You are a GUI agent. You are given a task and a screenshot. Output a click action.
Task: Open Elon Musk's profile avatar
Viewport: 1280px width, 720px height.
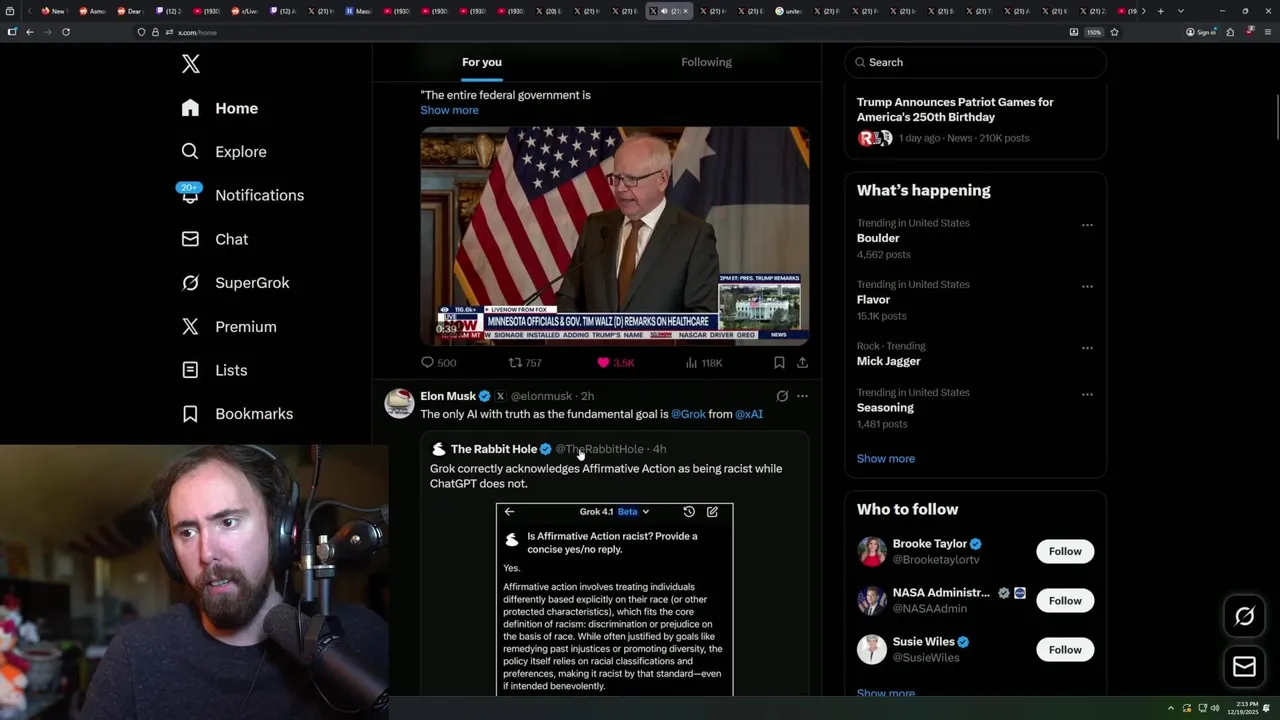click(x=399, y=403)
